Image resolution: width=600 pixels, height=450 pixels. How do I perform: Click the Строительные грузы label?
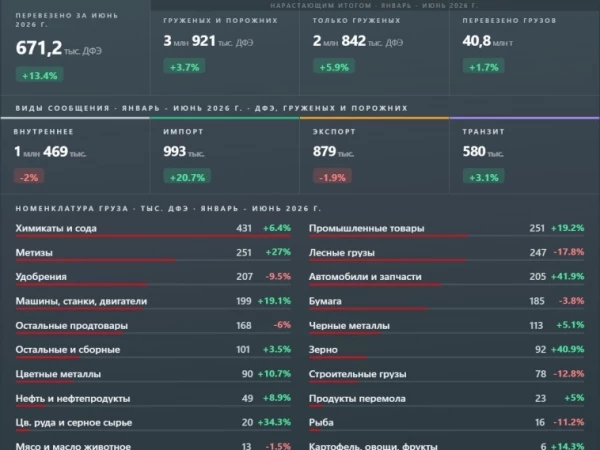[x=357, y=374]
